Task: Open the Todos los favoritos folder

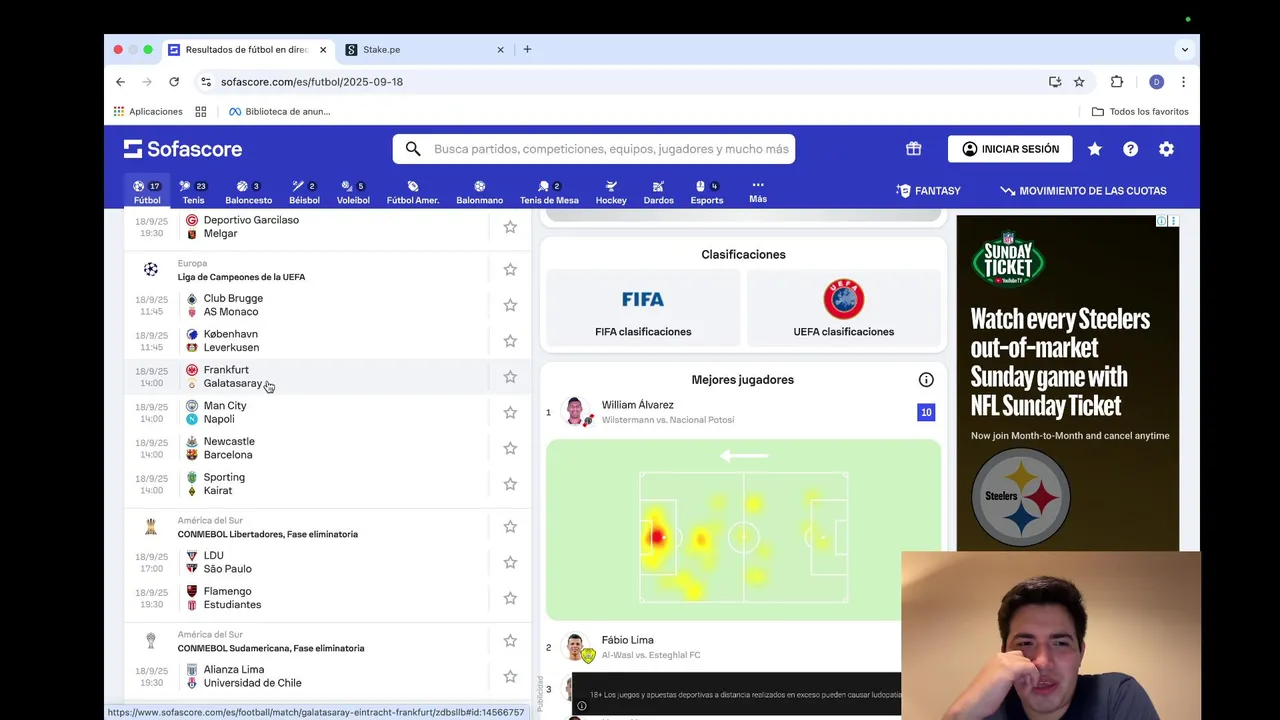Action: (1140, 112)
